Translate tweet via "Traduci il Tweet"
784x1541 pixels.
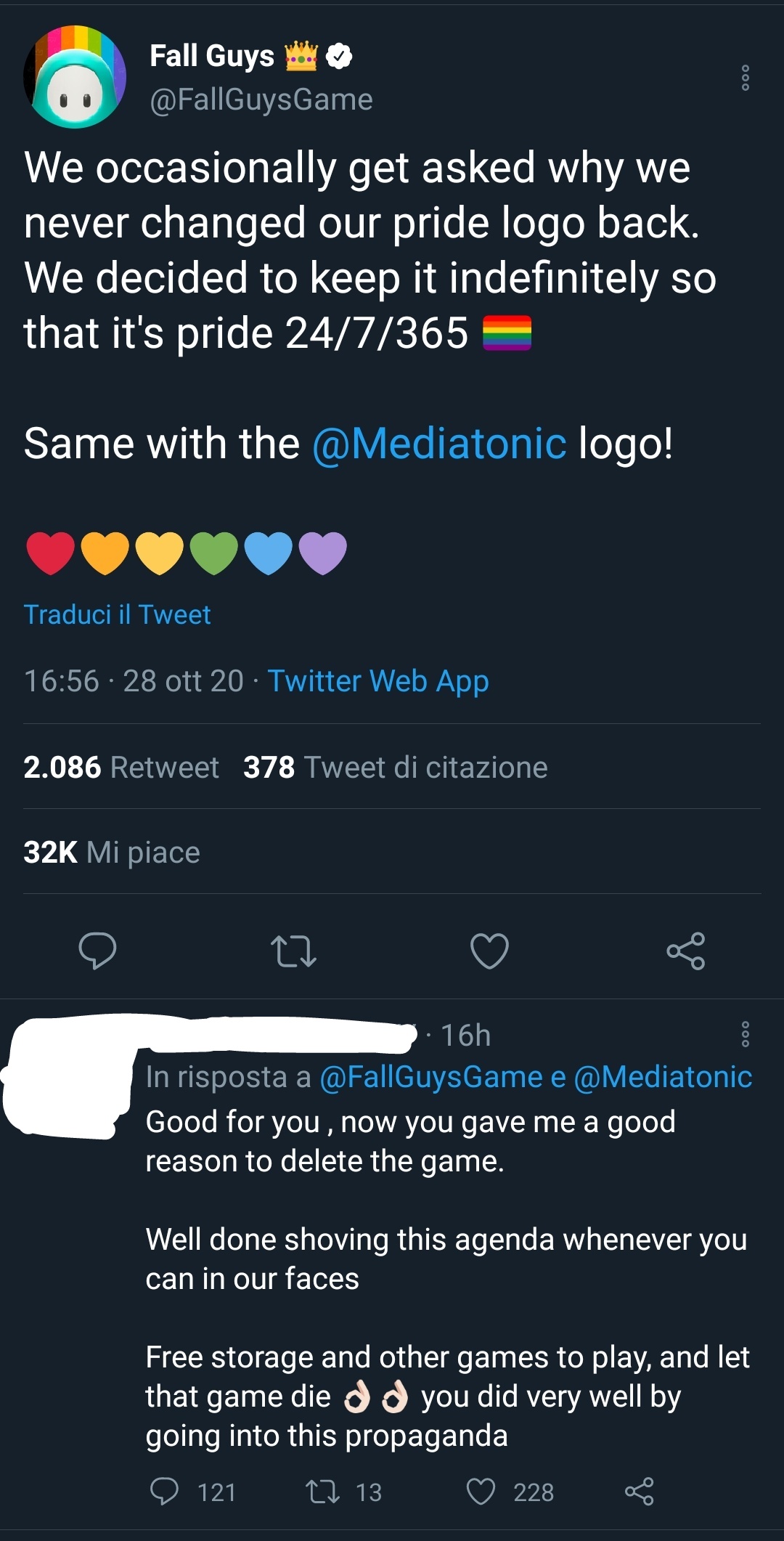[117, 614]
